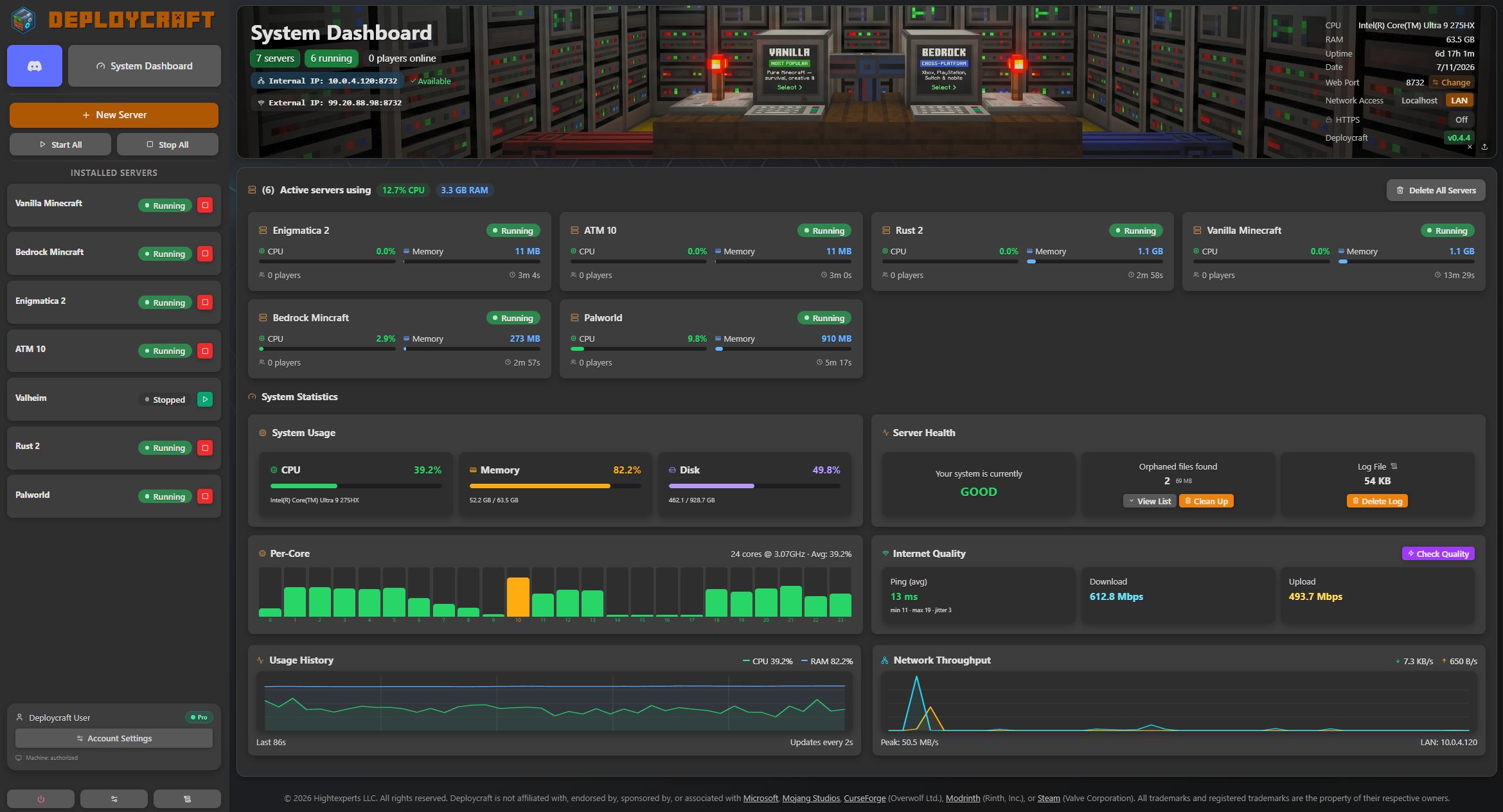
Task: Open the Discord link button
Action: [x=35, y=66]
